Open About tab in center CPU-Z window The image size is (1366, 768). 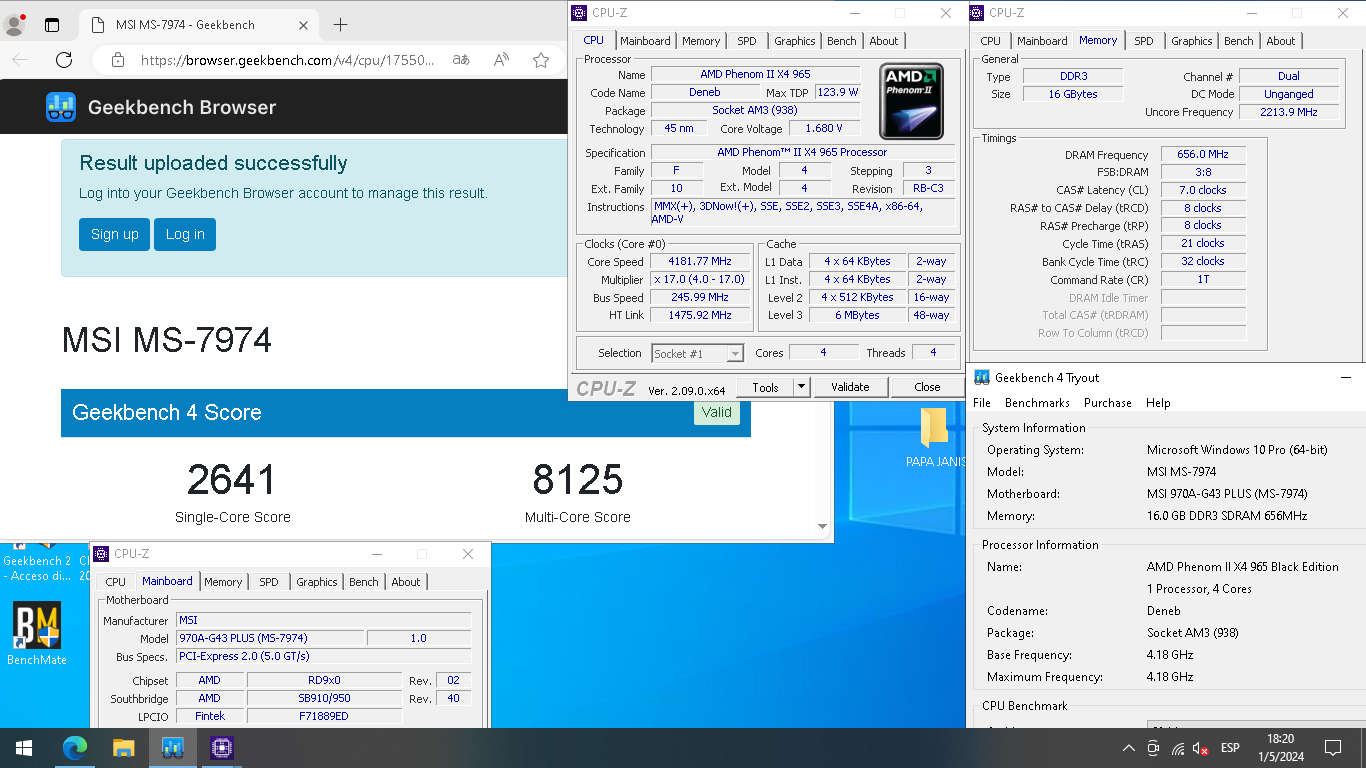point(884,41)
